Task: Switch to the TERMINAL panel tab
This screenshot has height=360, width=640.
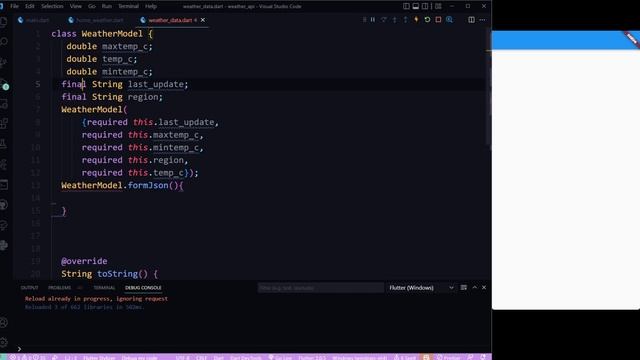Action: (x=104, y=288)
